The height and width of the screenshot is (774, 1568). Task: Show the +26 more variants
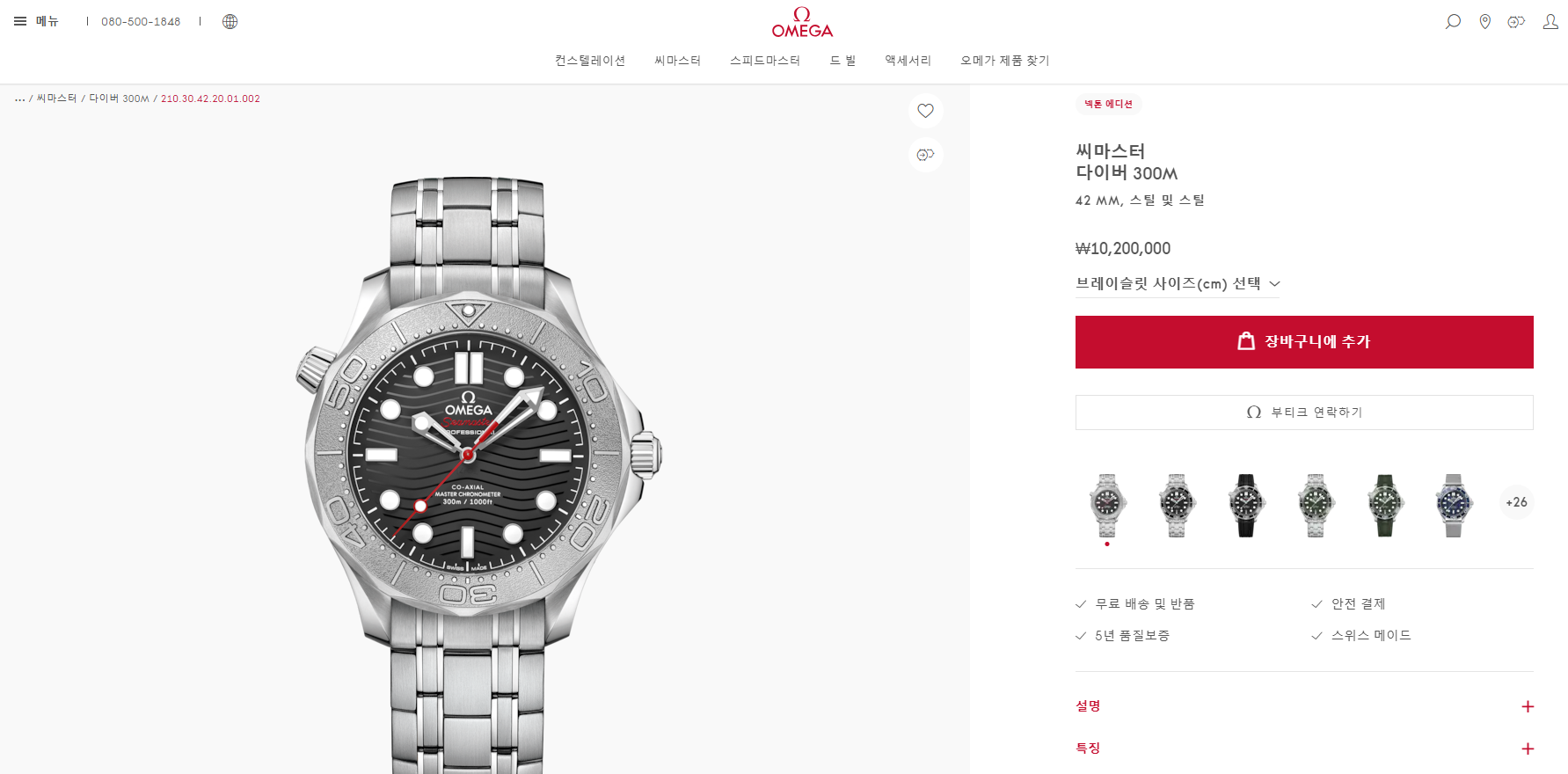(x=1516, y=502)
